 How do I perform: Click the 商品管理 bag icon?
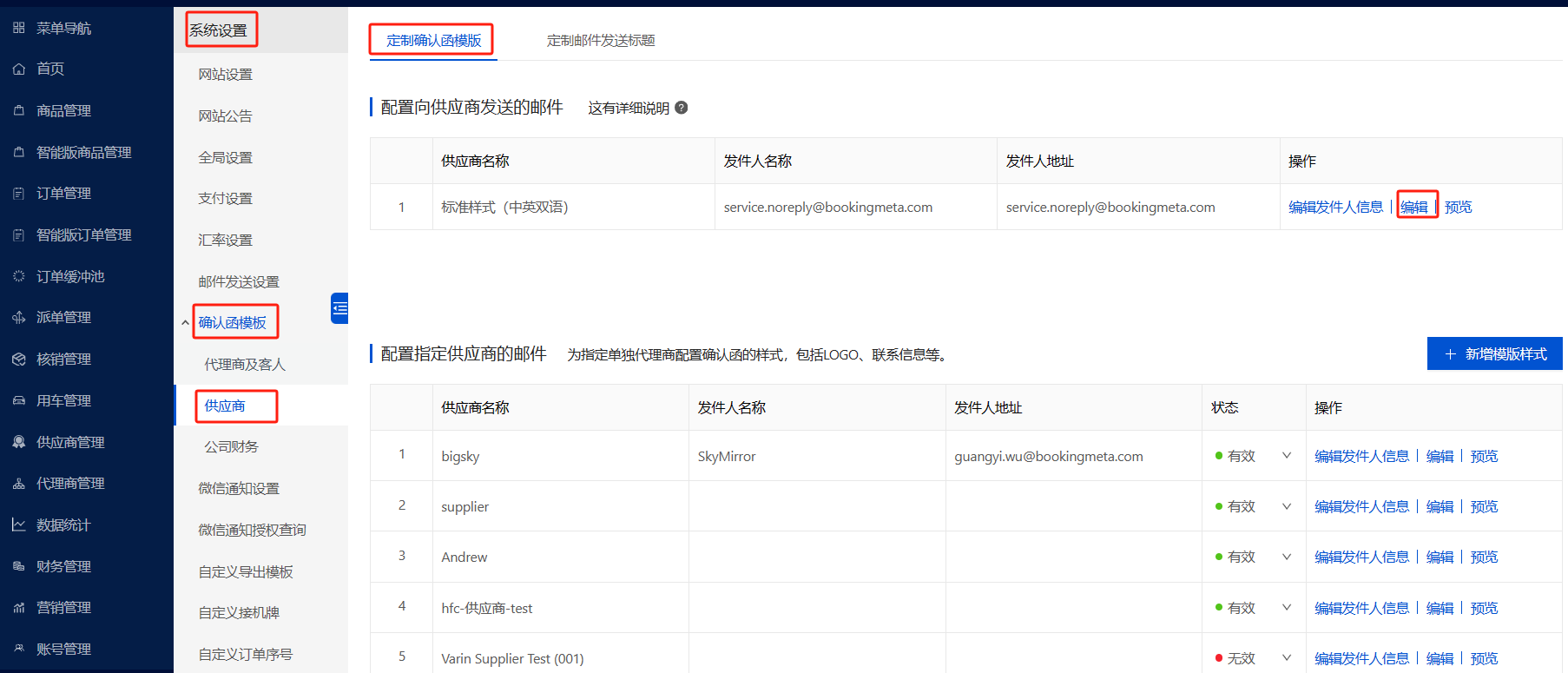(19, 110)
